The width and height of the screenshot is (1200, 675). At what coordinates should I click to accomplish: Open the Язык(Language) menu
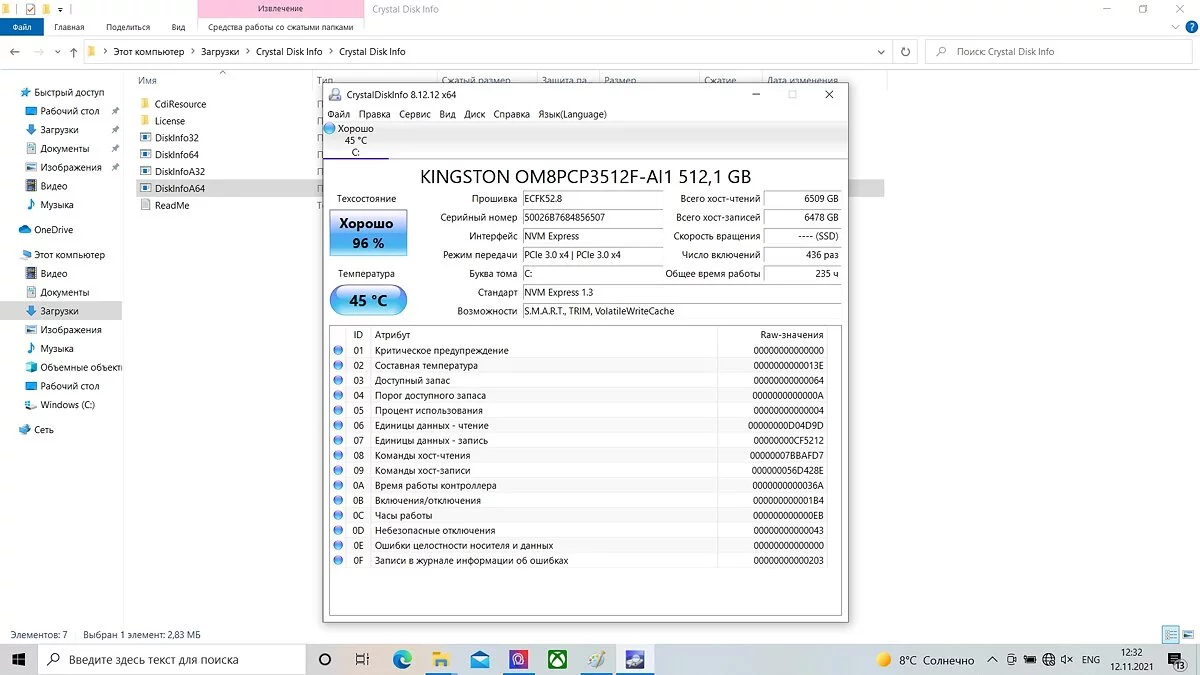[572, 114]
